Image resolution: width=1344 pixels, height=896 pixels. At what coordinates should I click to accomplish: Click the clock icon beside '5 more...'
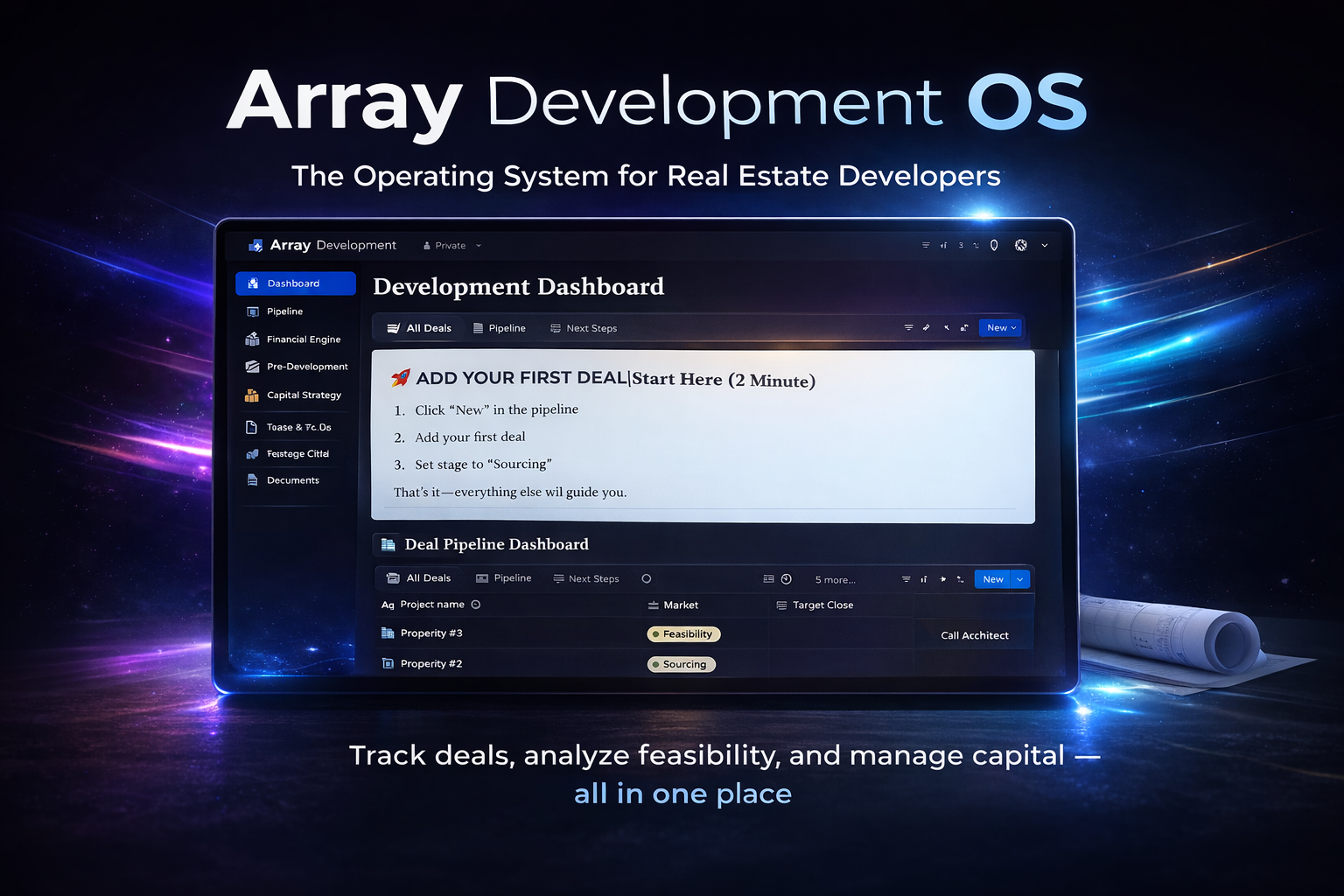pos(787,579)
